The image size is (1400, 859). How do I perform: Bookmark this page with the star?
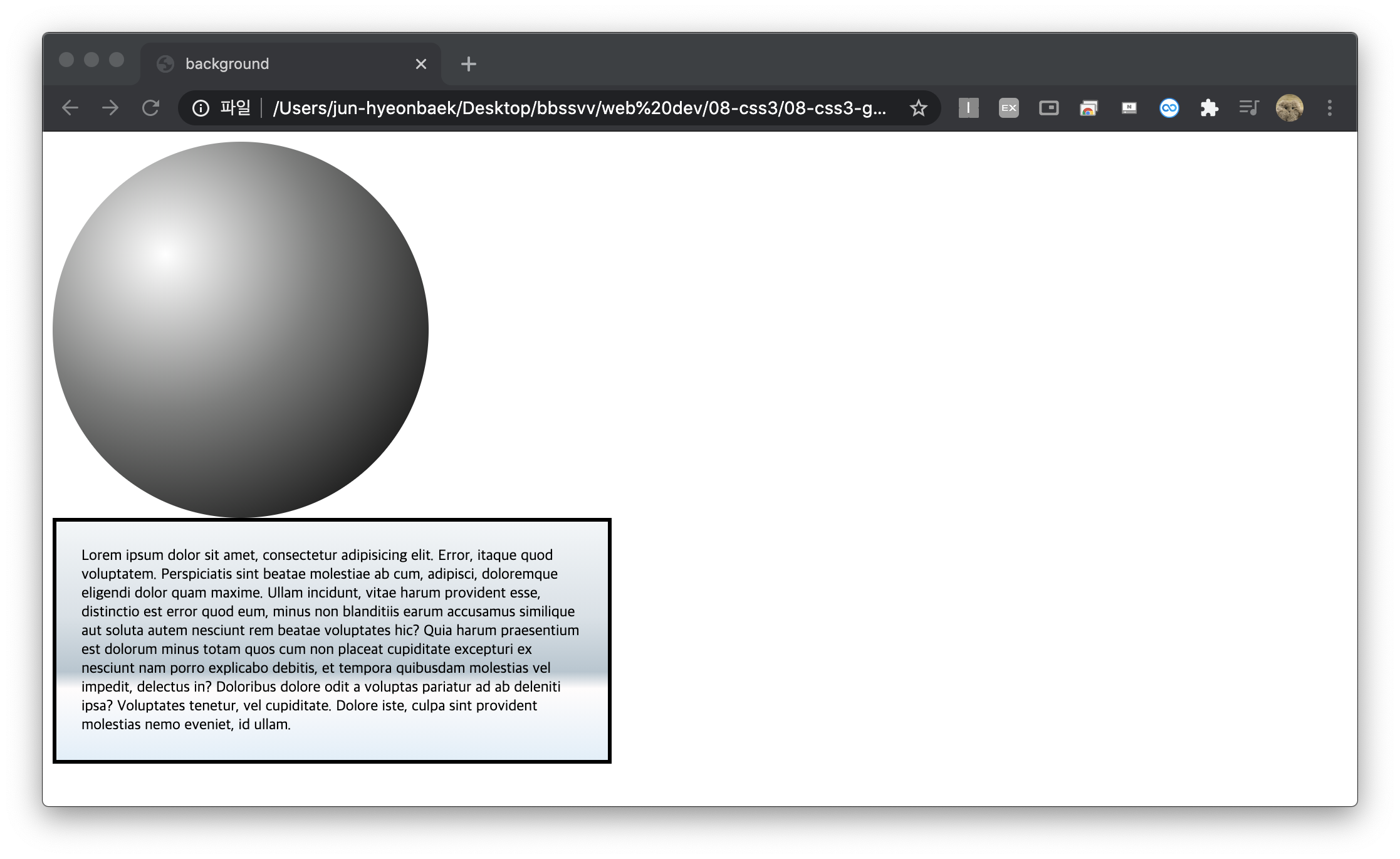pyautogui.click(x=918, y=108)
